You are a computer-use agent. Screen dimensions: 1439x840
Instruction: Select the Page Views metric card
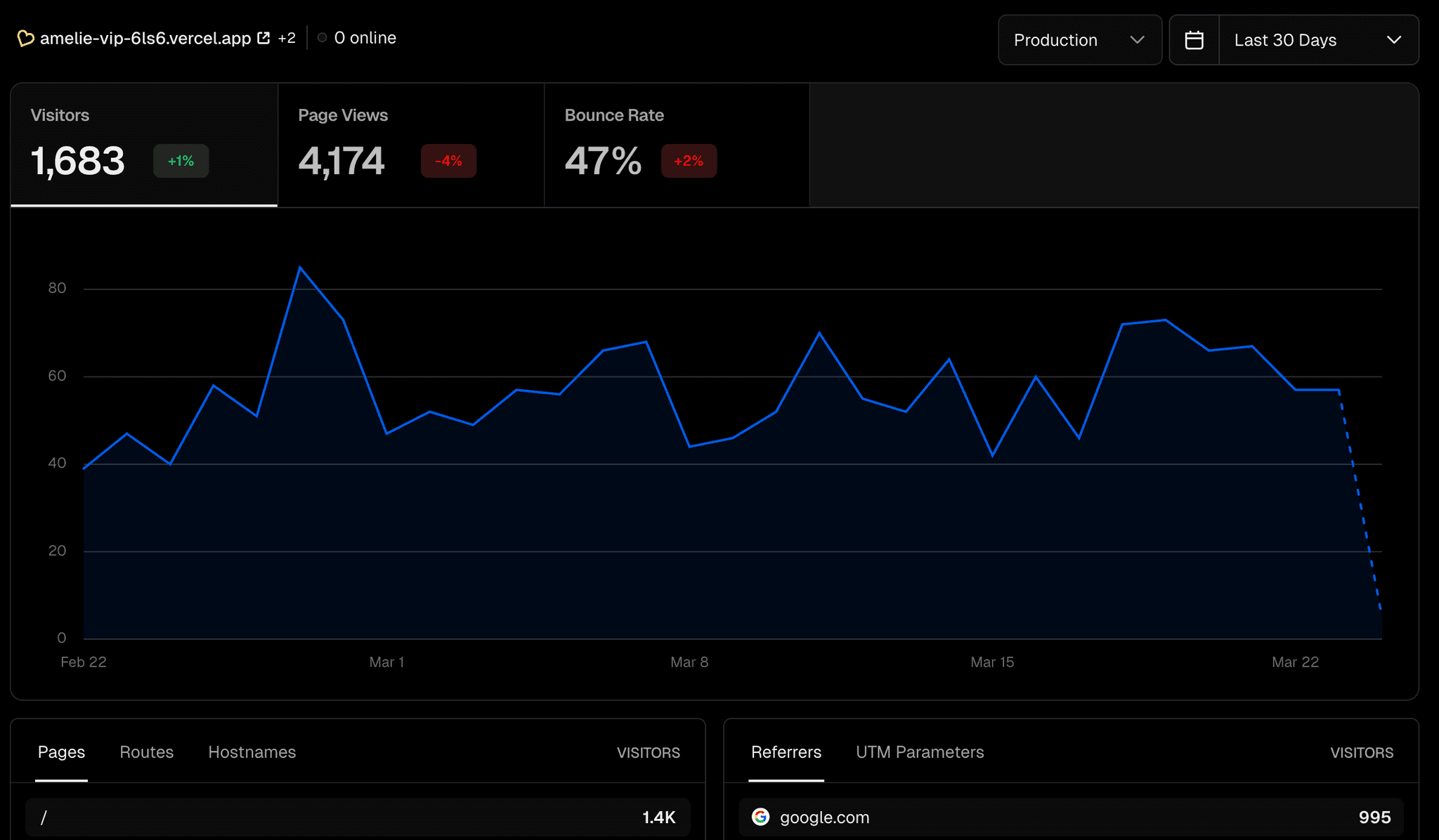(410, 144)
